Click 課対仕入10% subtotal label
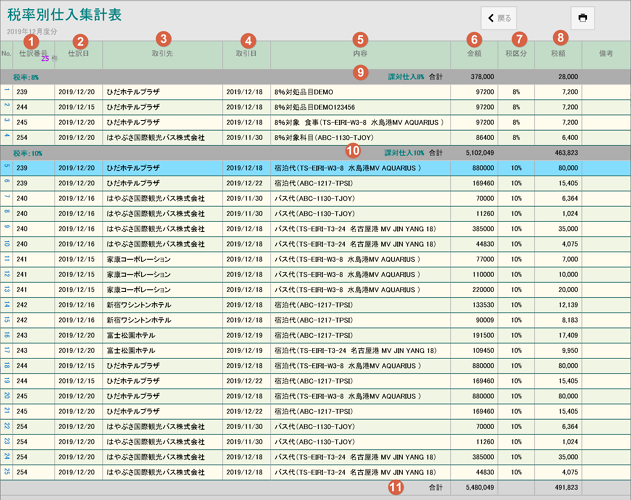 click(x=404, y=153)
